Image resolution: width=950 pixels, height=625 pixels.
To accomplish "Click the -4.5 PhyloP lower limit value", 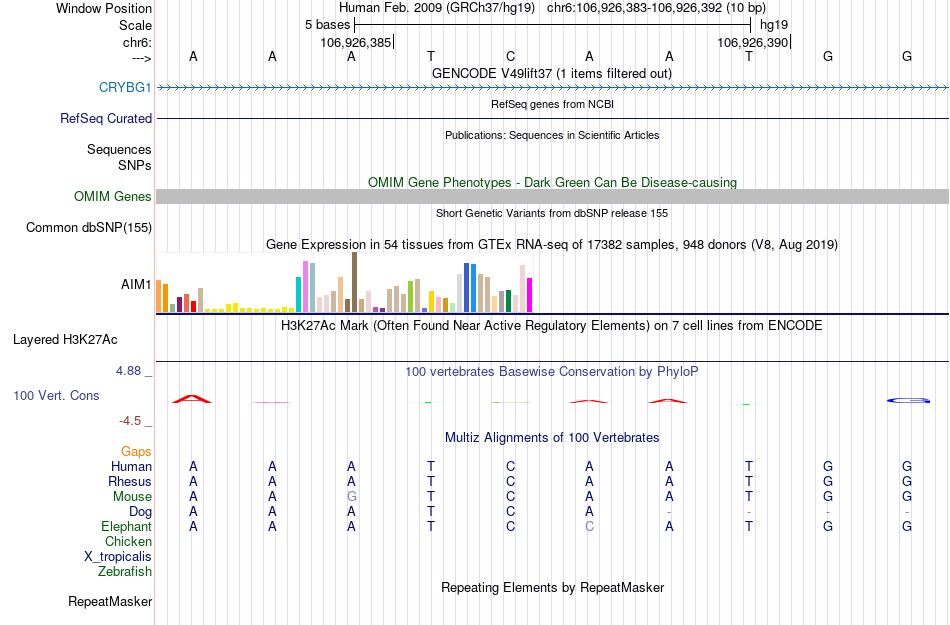I will (x=130, y=421).
